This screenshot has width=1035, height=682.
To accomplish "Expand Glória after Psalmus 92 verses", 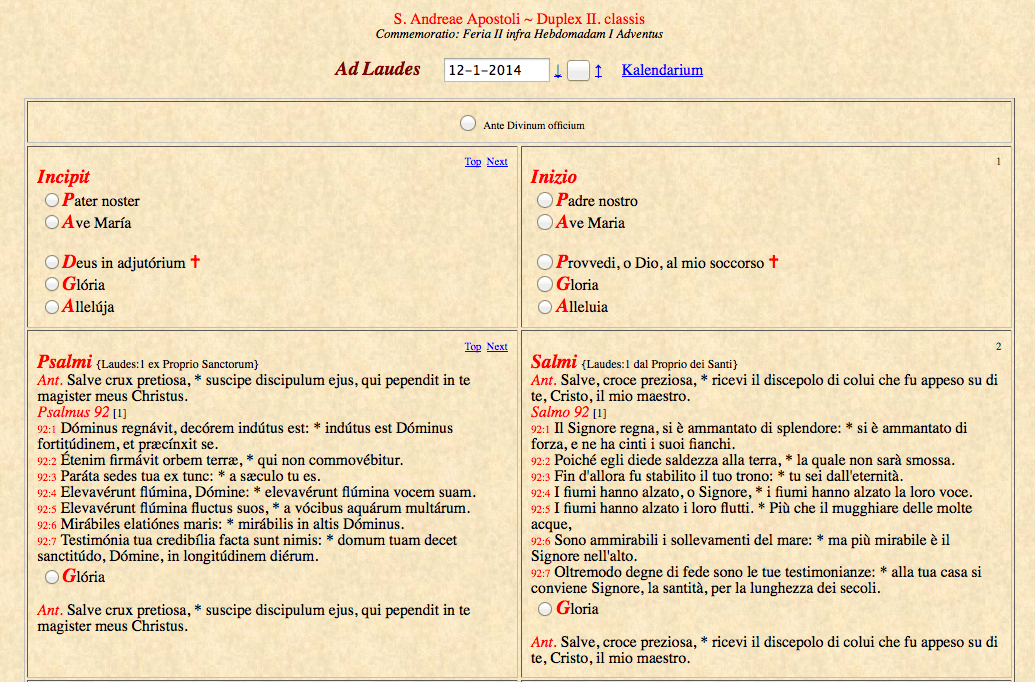I will tap(52, 577).
